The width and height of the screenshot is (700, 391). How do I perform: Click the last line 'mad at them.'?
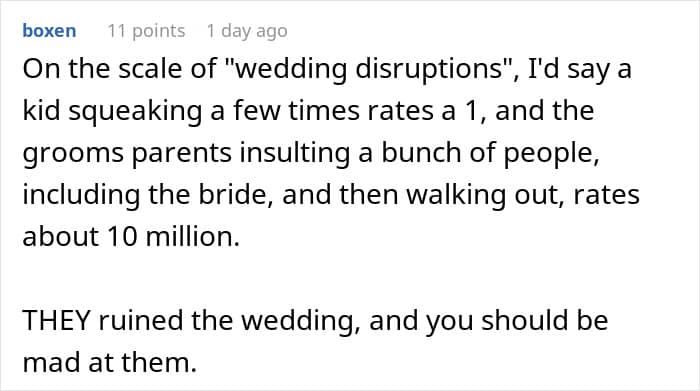pyautogui.click(x=109, y=362)
